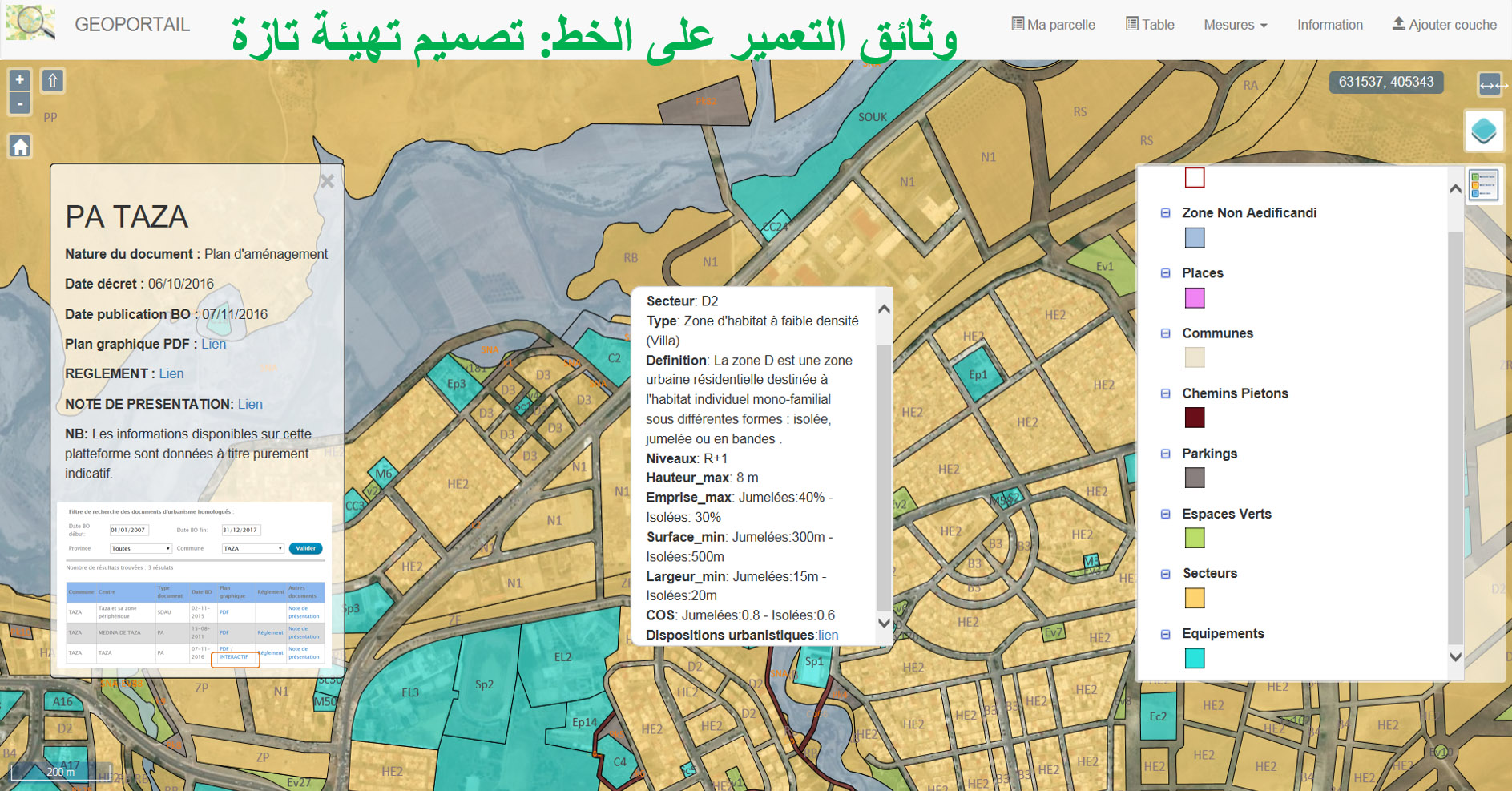The width and height of the screenshot is (1512, 791).
Task: Click the pink Places color swatch
Action: point(1194,298)
